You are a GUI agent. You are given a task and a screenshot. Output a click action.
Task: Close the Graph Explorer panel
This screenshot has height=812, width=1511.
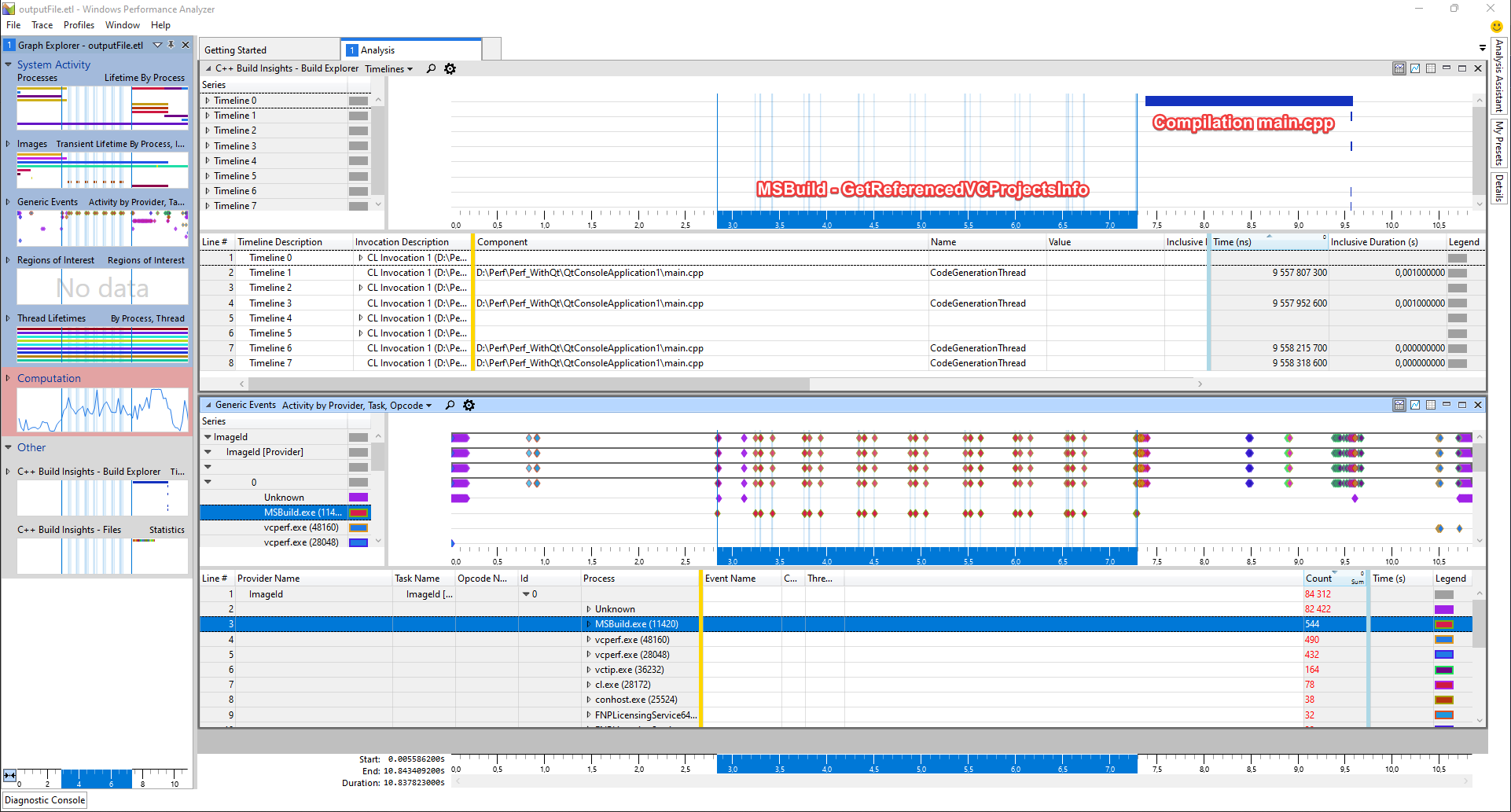coord(186,45)
